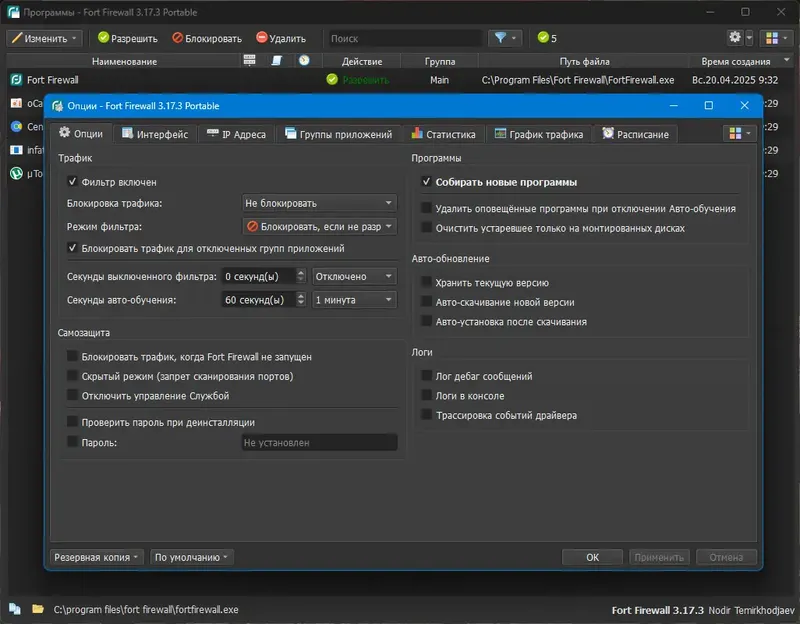Enable Пароль checkbox
This screenshot has width=800, height=624.
pos(72,442)
